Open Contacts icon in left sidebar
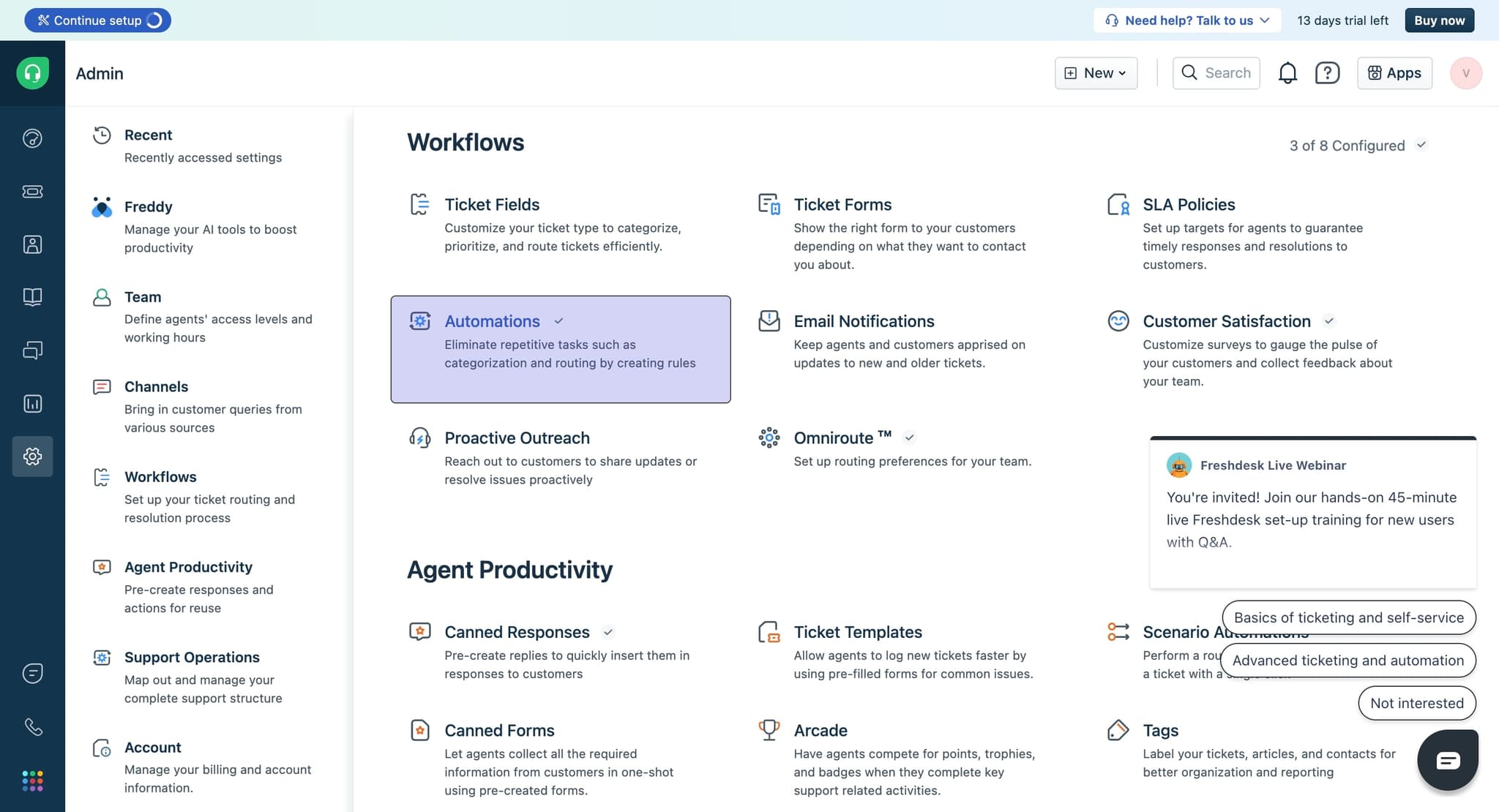The width and height of the screenshot is (1499, 812). pyautogui.click(x=32, y=244)
